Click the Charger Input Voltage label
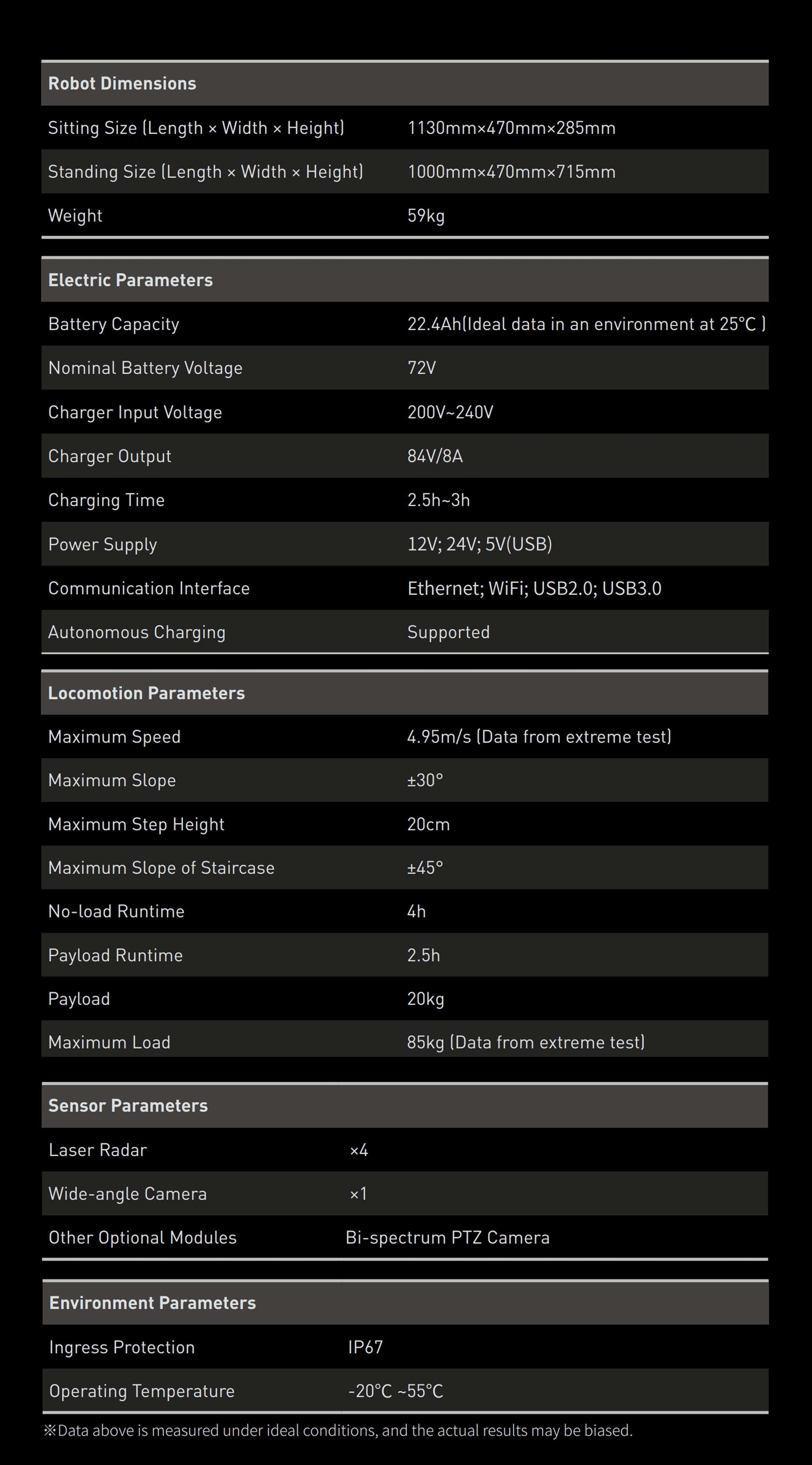 [135, 412]
